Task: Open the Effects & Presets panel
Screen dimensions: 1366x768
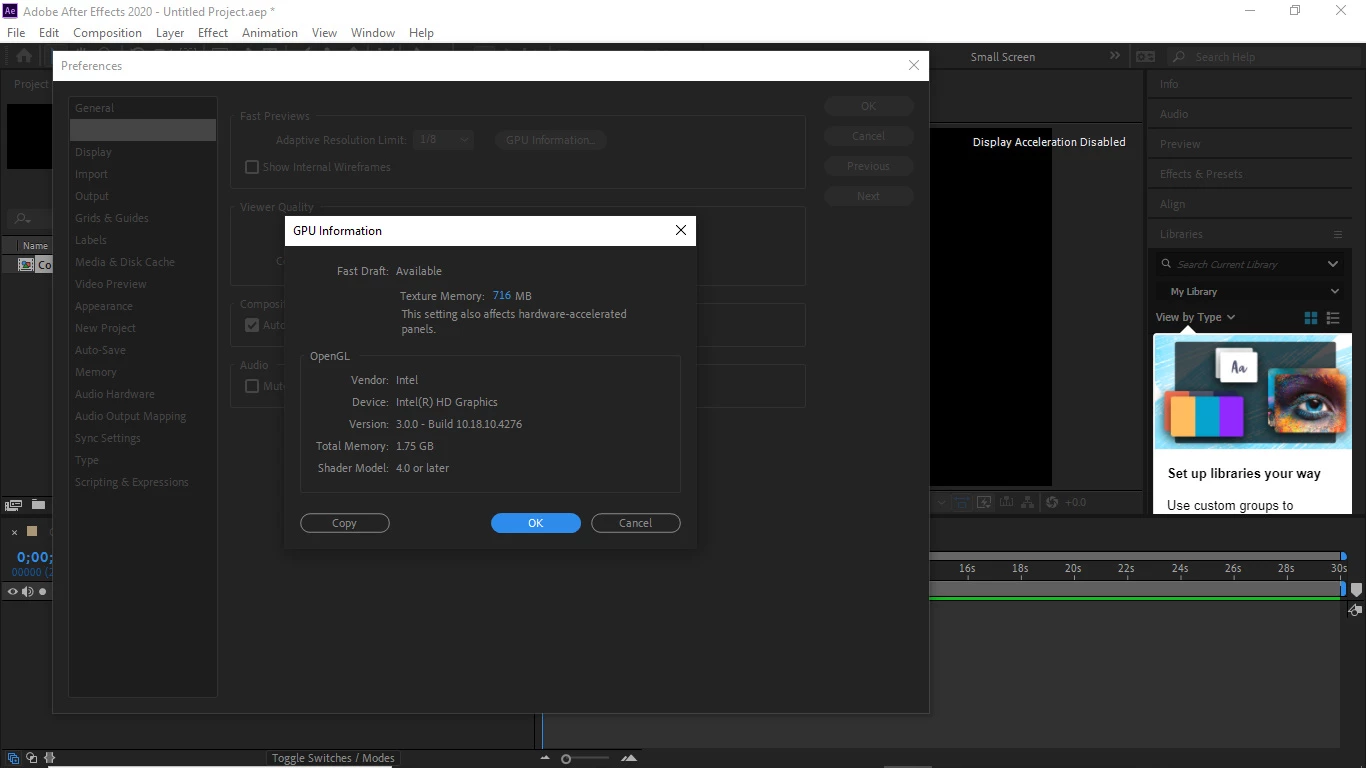Action: click(1201, 174)
